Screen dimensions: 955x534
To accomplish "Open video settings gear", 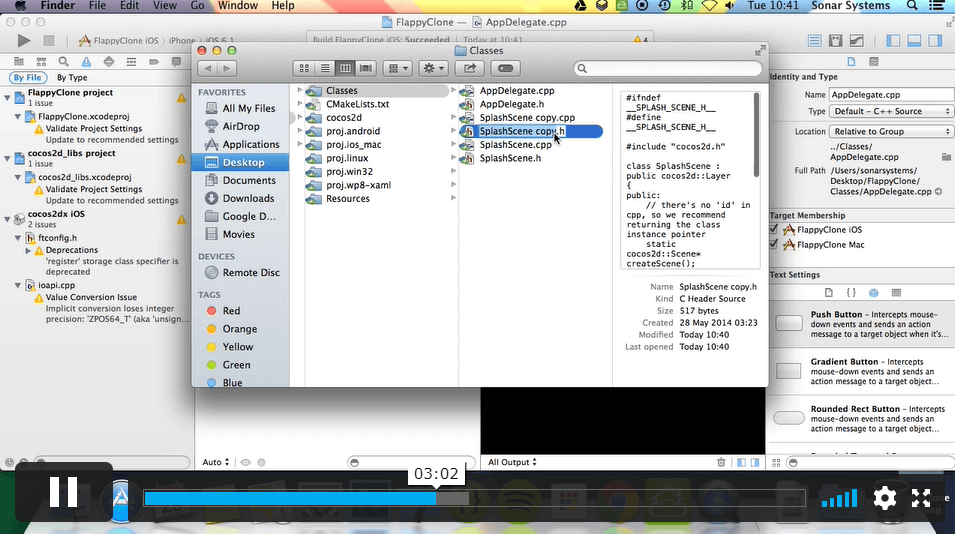I will (884, 498).
